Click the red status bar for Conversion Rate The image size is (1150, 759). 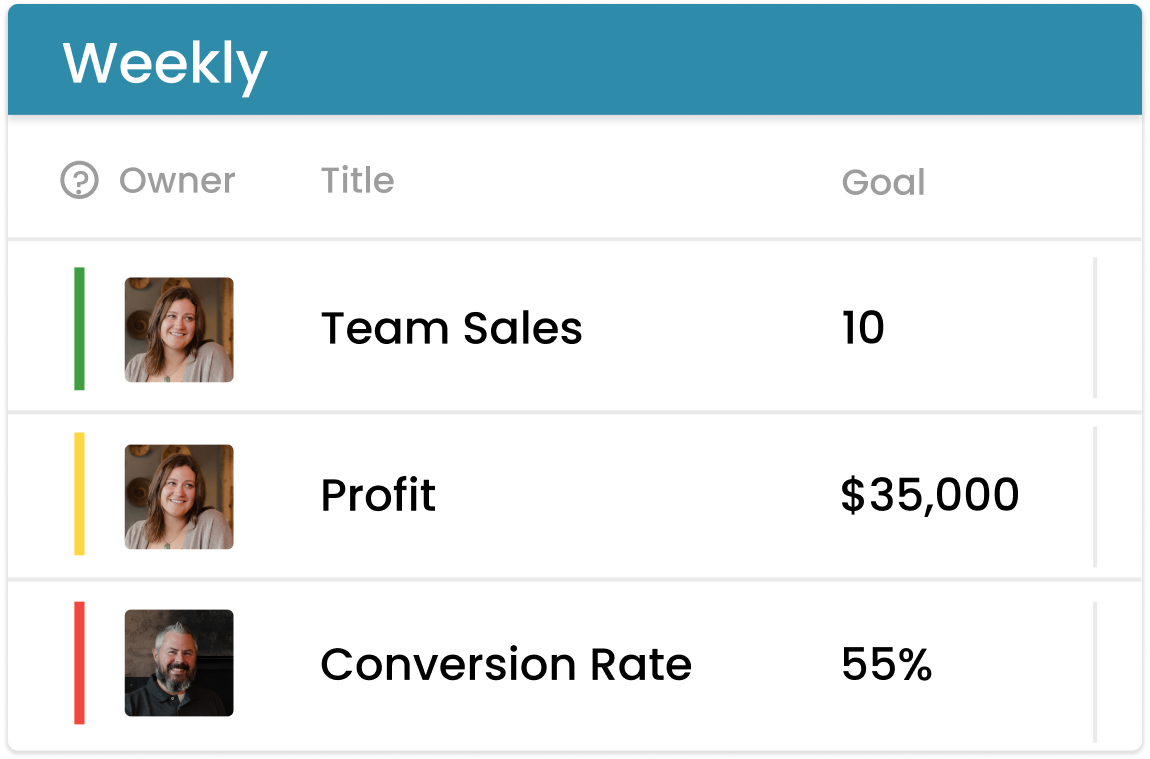tap(78, 663)
